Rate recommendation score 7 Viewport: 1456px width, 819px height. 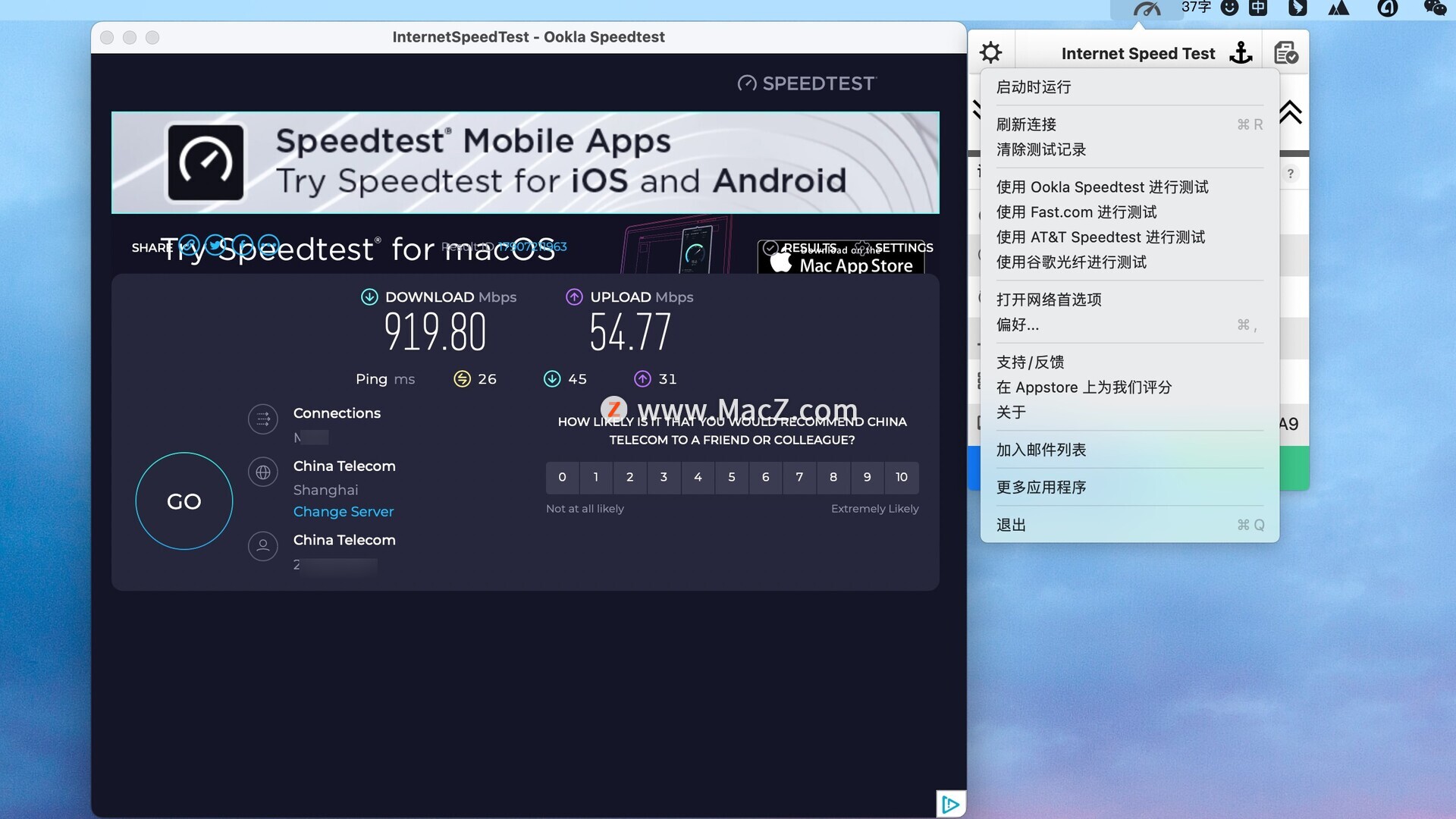[x=799, y=478]
